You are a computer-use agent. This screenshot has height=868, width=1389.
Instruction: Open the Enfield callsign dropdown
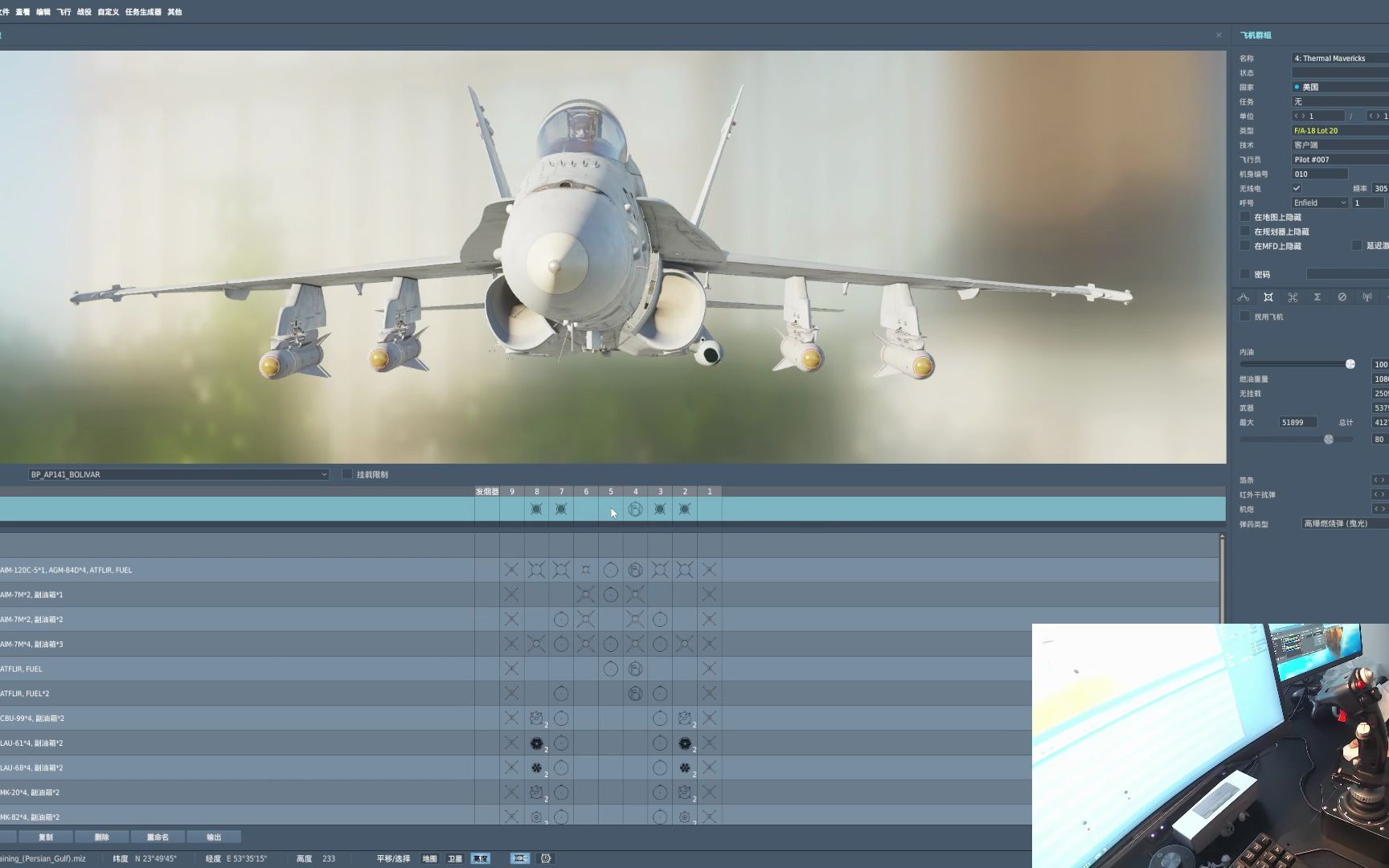(x=1318, y=203)
